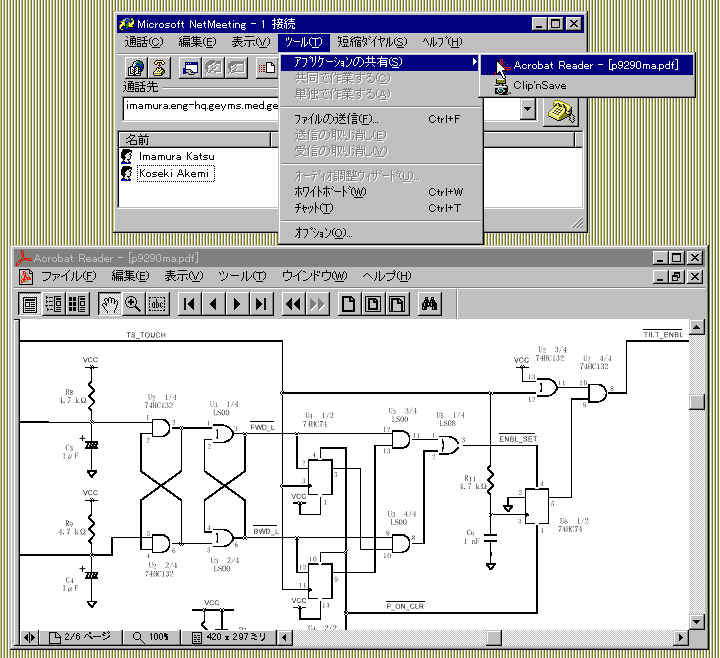The width and height of the screenshot is (720, 658).
Task: Click the horizontal scrollbar left arrow
Action: point(285,637)
